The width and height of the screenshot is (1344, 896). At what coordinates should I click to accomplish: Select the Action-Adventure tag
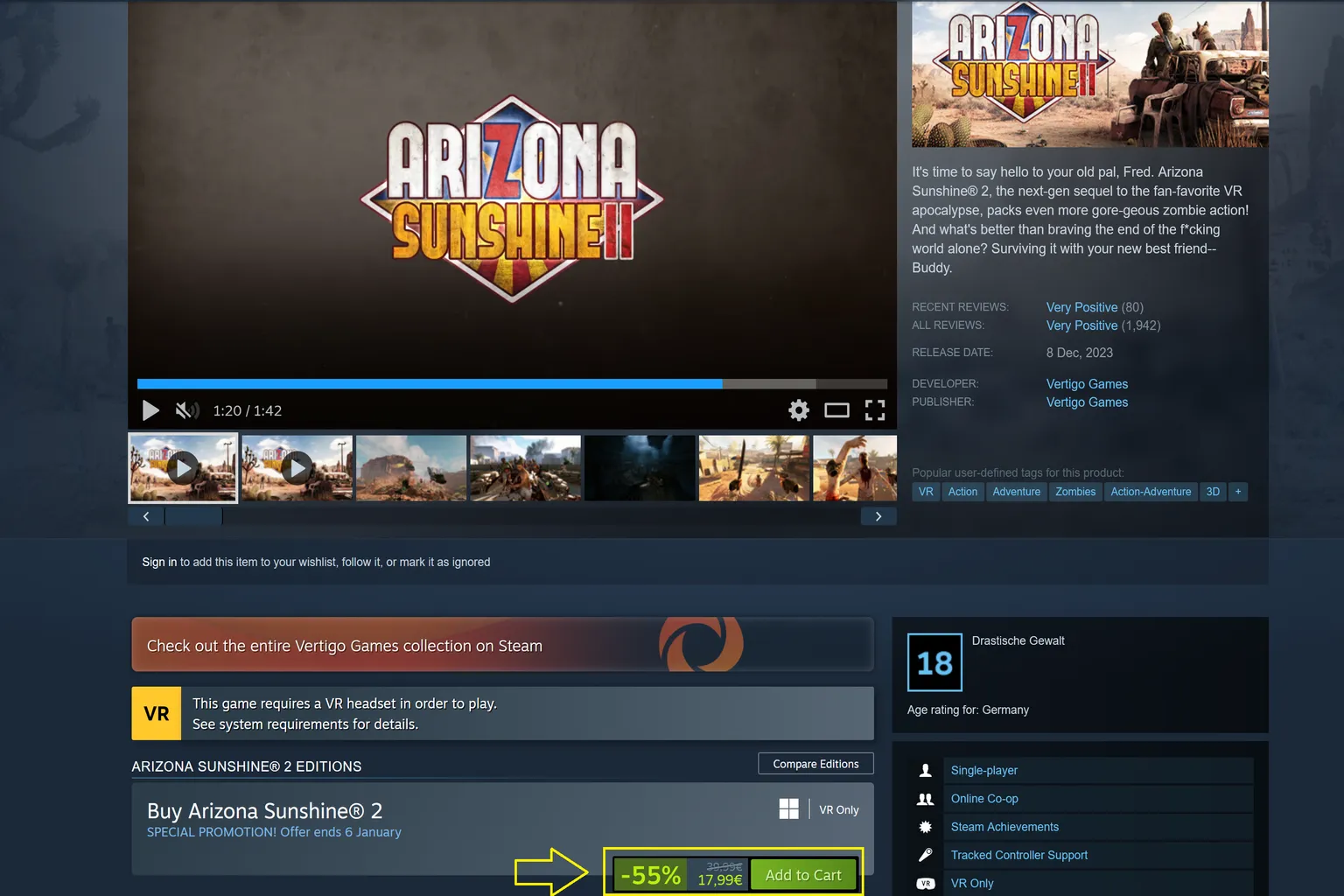coord(1151,492)
